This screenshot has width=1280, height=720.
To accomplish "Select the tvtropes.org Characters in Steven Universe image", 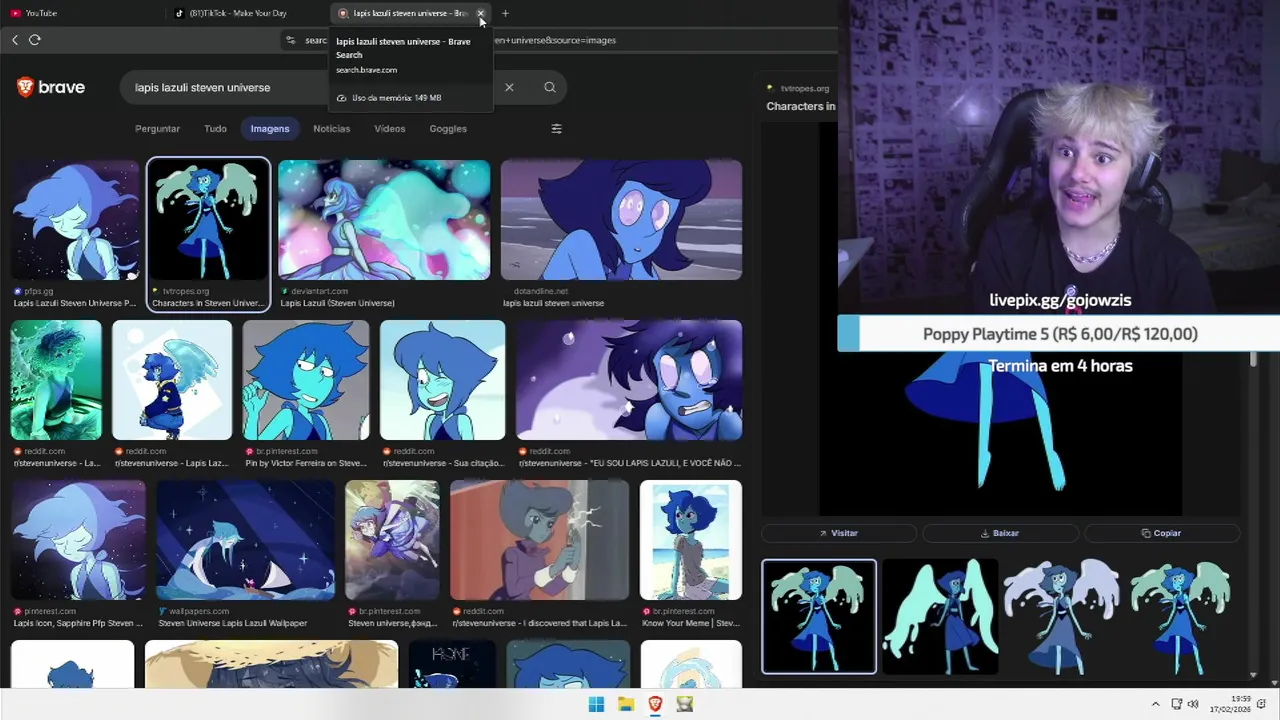I will coord(208,220).
